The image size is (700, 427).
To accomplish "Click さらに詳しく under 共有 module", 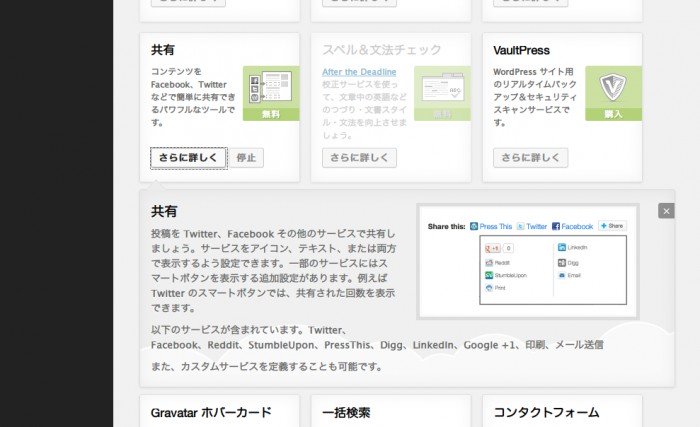I will click(x=188, y=158).
